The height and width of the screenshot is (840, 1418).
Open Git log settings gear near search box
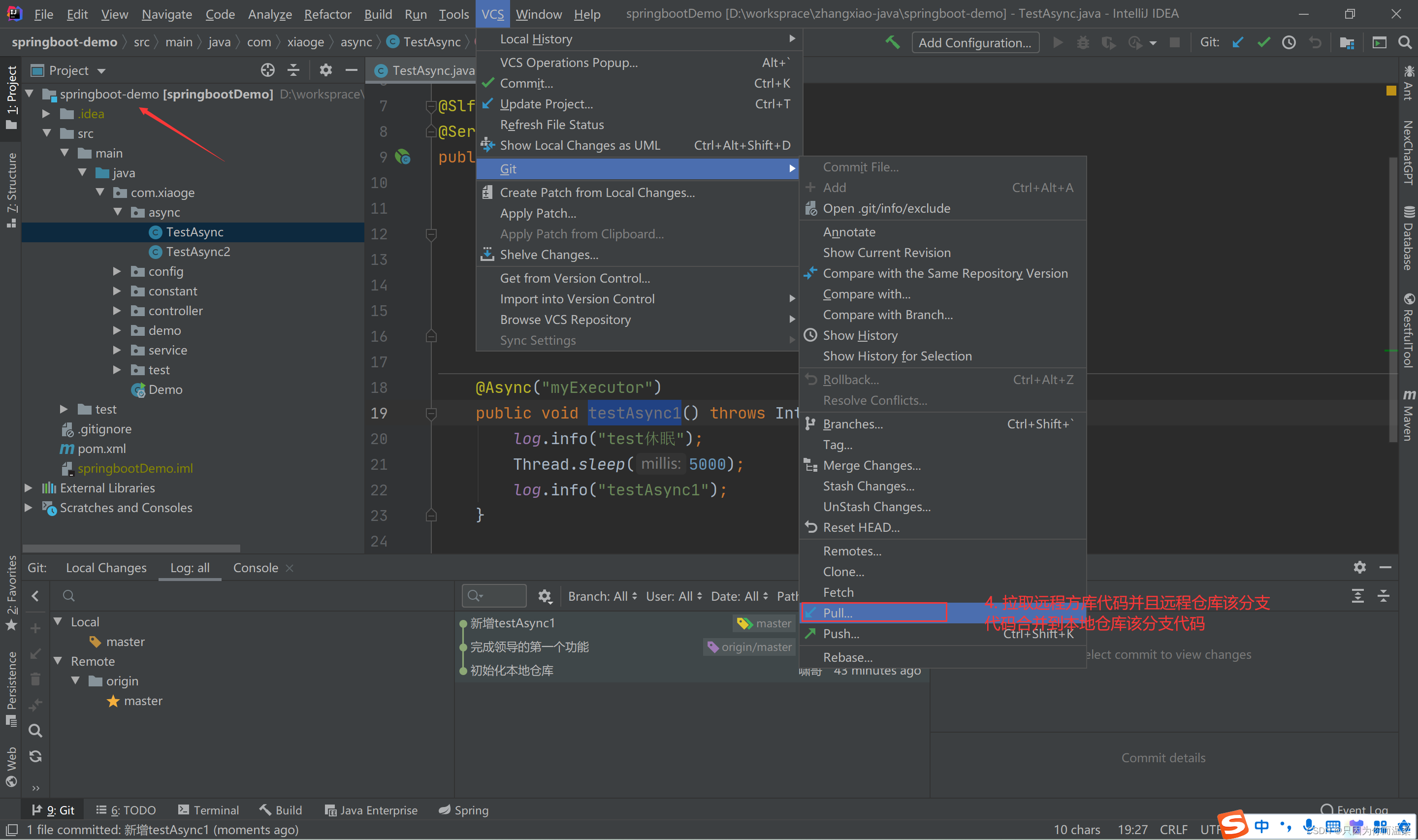pos(545,596)
